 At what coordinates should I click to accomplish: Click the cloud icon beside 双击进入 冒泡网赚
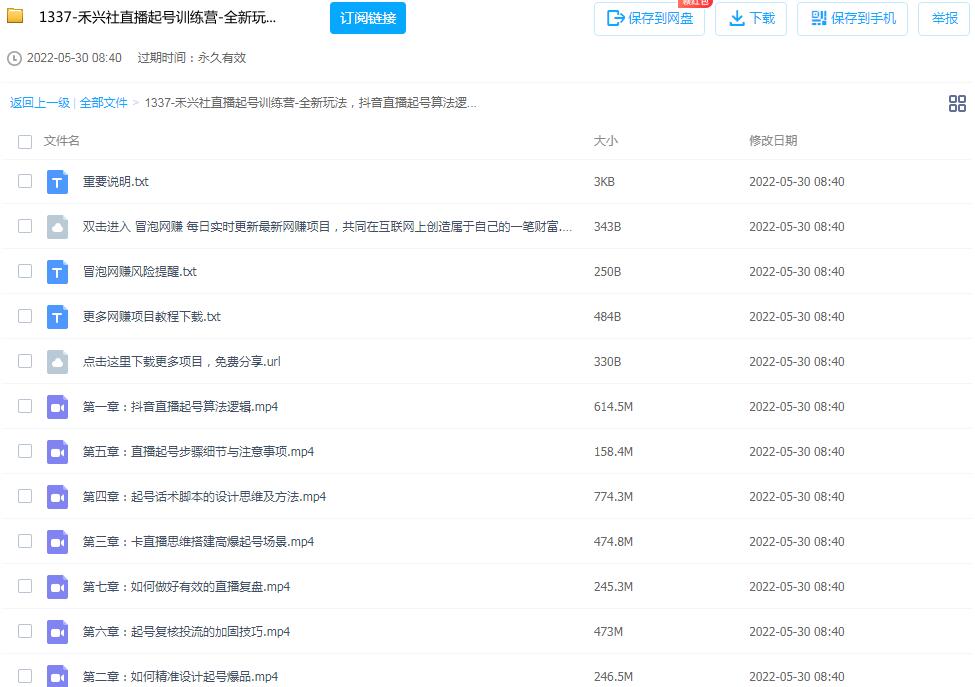click(57, 227)
